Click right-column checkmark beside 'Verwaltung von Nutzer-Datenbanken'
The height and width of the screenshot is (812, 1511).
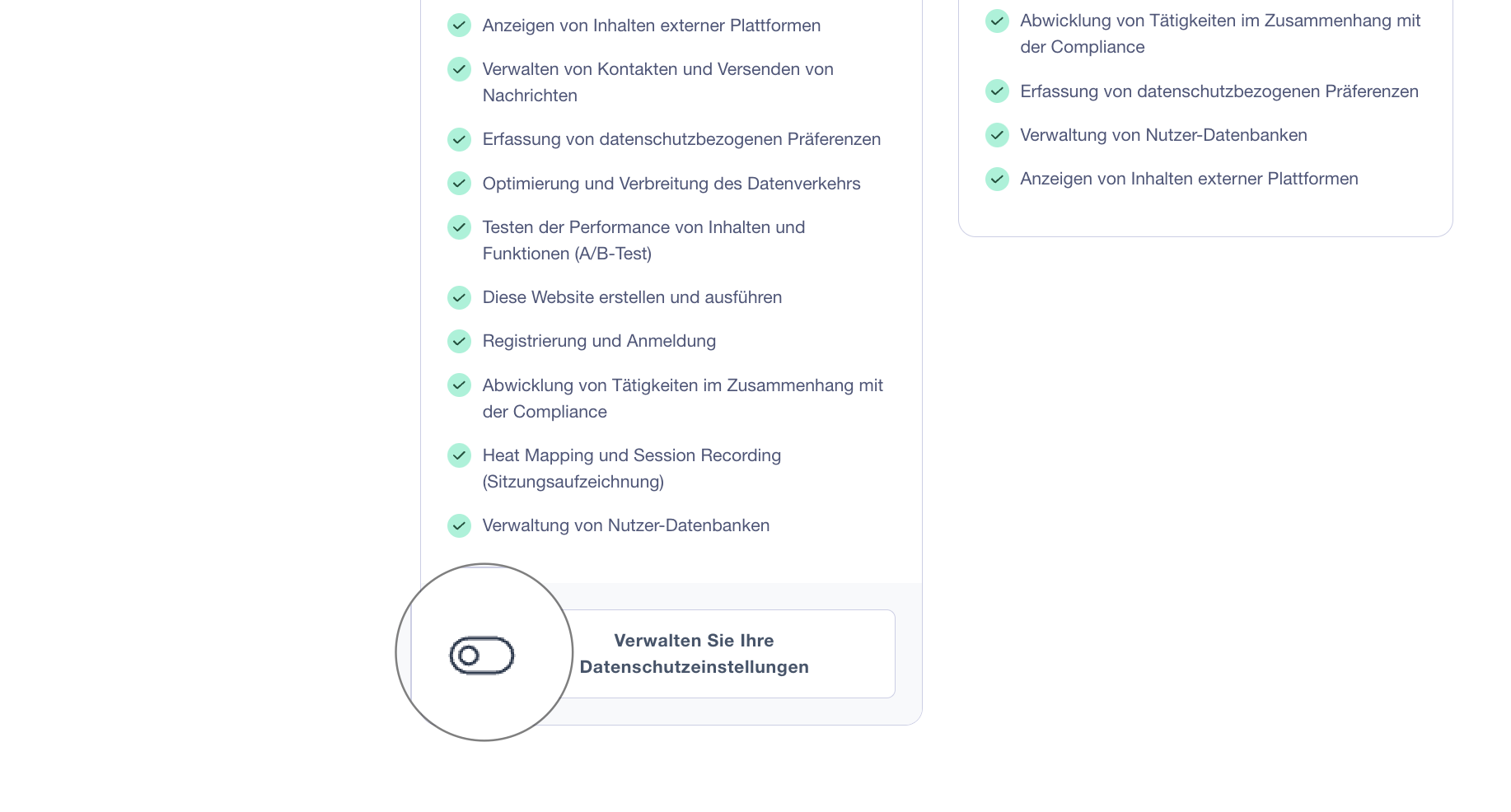click(997, 135)
